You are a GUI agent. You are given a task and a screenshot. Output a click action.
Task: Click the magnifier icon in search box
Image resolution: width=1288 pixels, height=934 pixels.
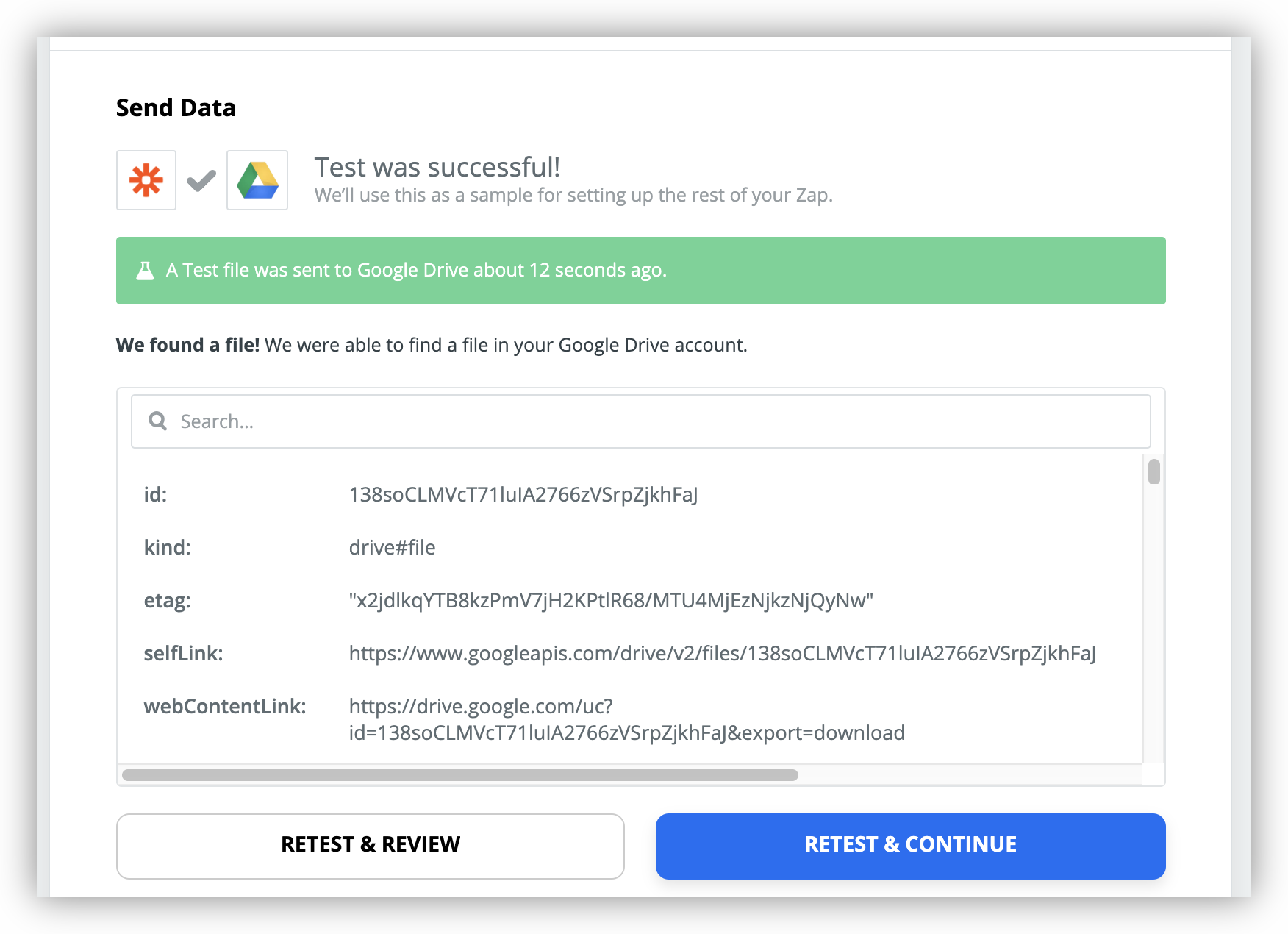(157, 421)
